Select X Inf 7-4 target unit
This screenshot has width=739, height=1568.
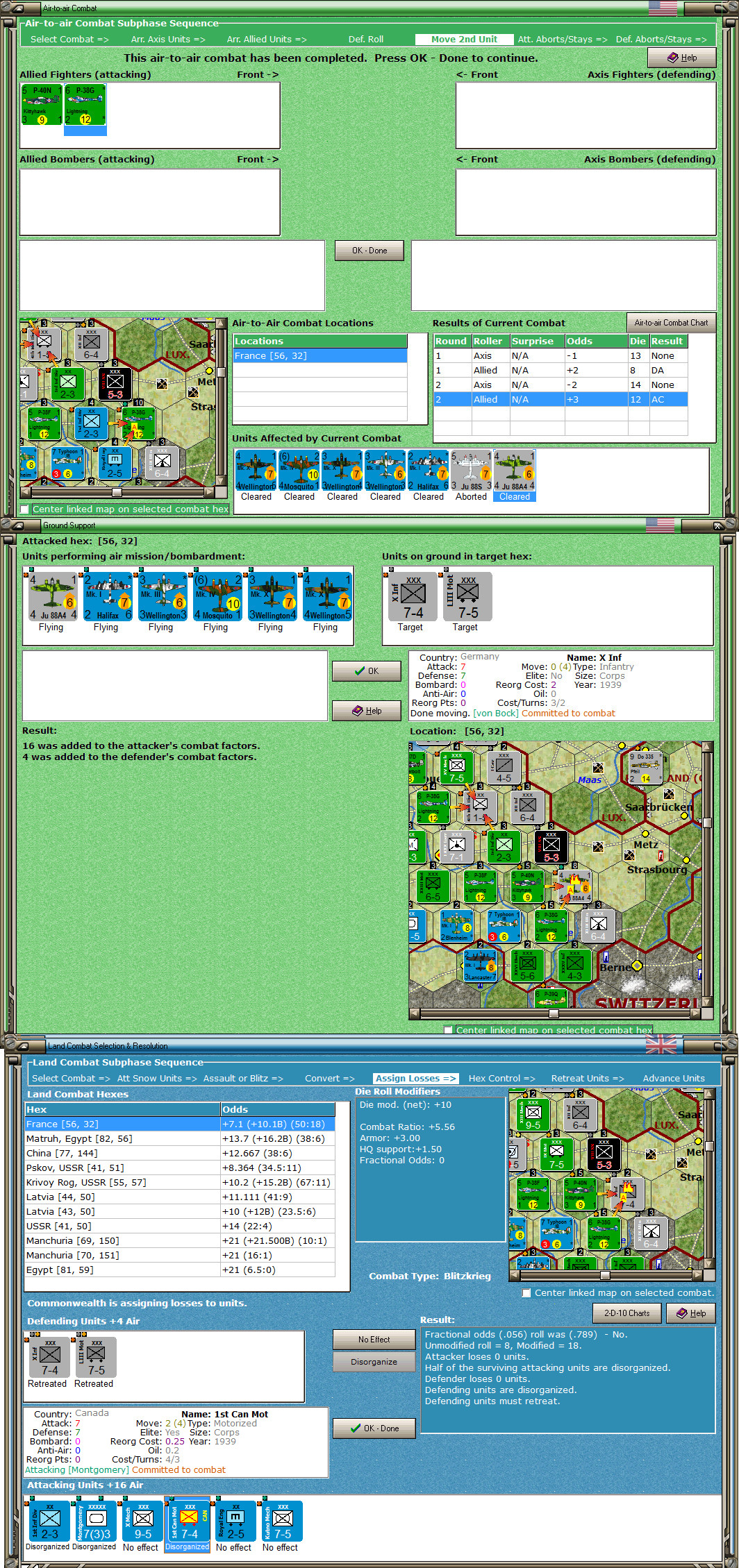pyautogui.click(x=413, y=596)
